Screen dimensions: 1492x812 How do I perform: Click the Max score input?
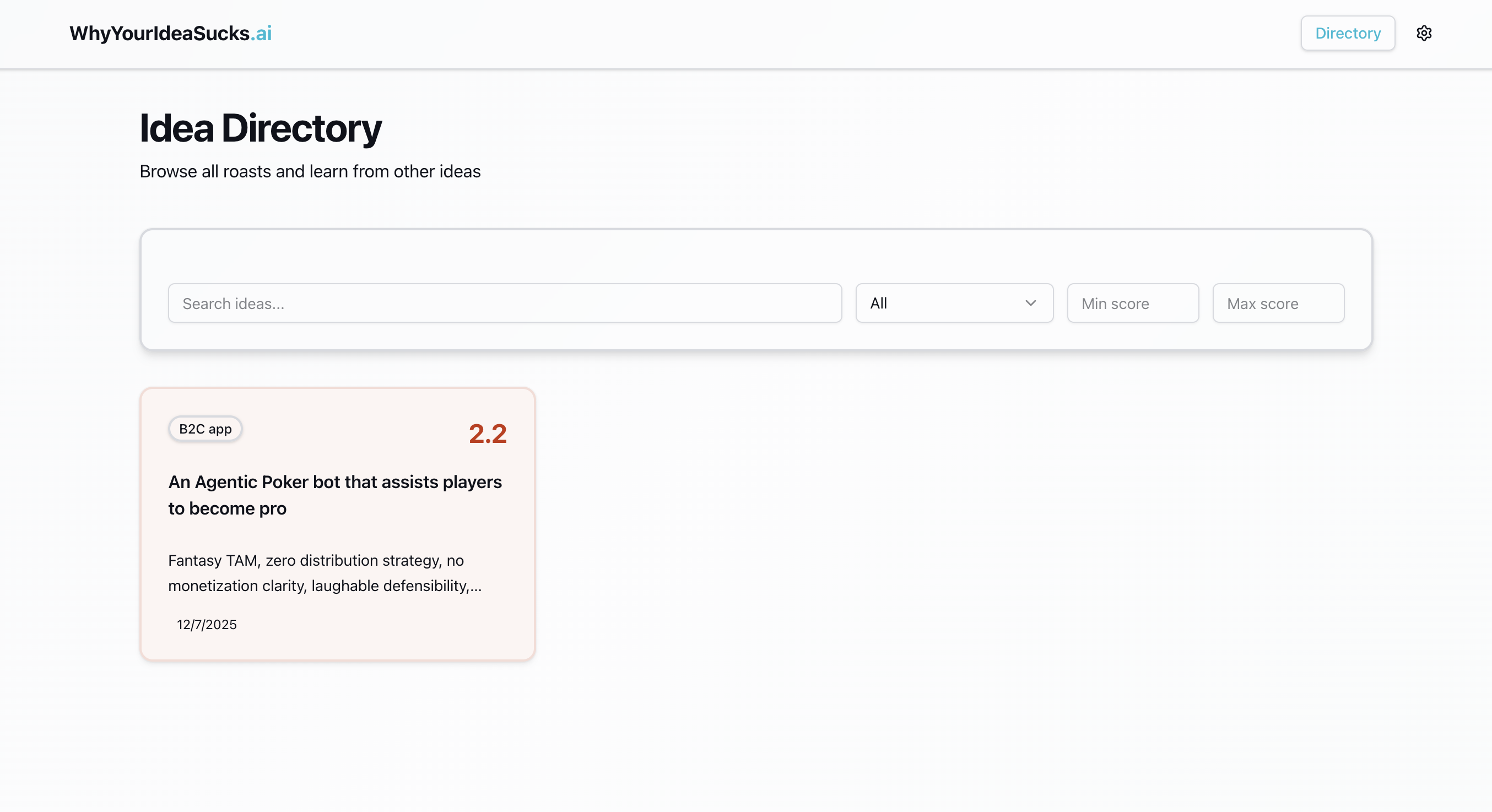[1278, 303]
